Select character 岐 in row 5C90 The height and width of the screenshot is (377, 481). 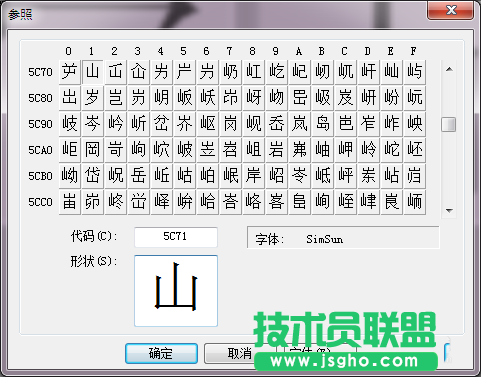69,124
